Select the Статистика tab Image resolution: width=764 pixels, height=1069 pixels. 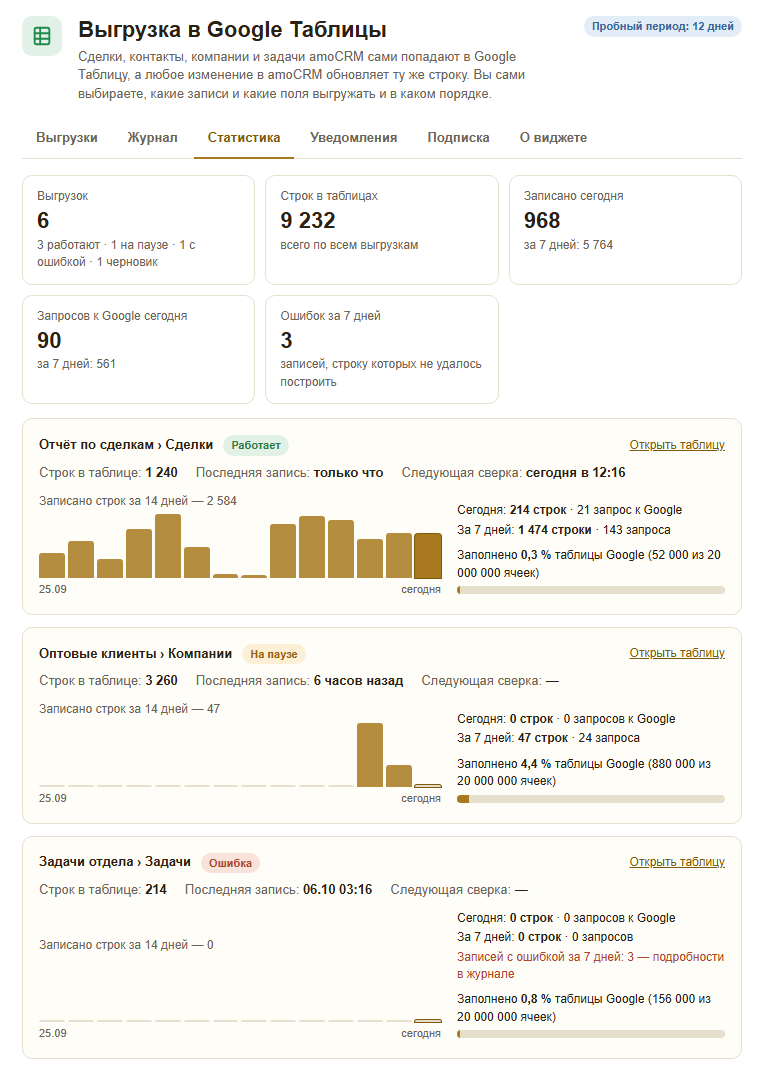244,138
